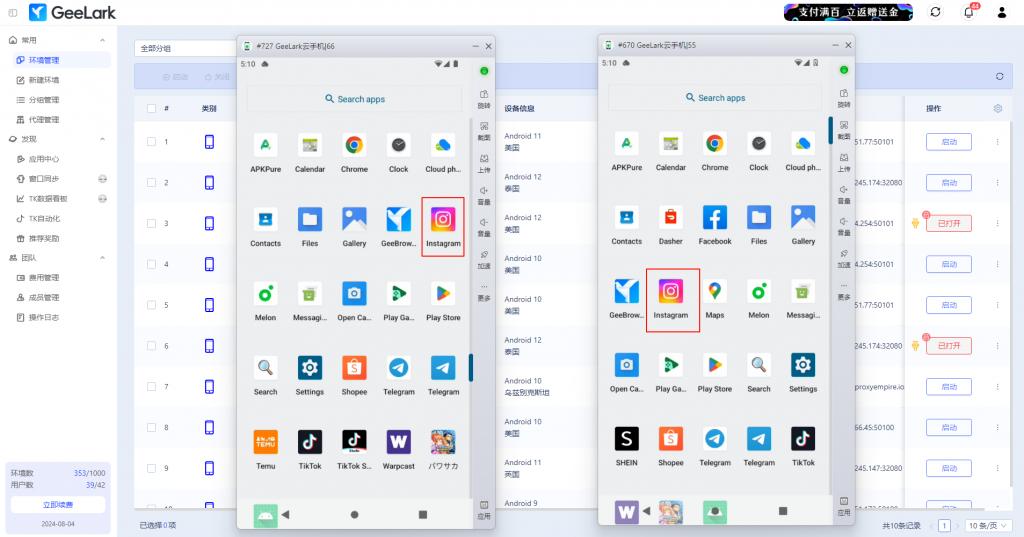Click Search apps field in #670 phone
The height and width of the screenshot is (537, 1024).
coord(715,98)
